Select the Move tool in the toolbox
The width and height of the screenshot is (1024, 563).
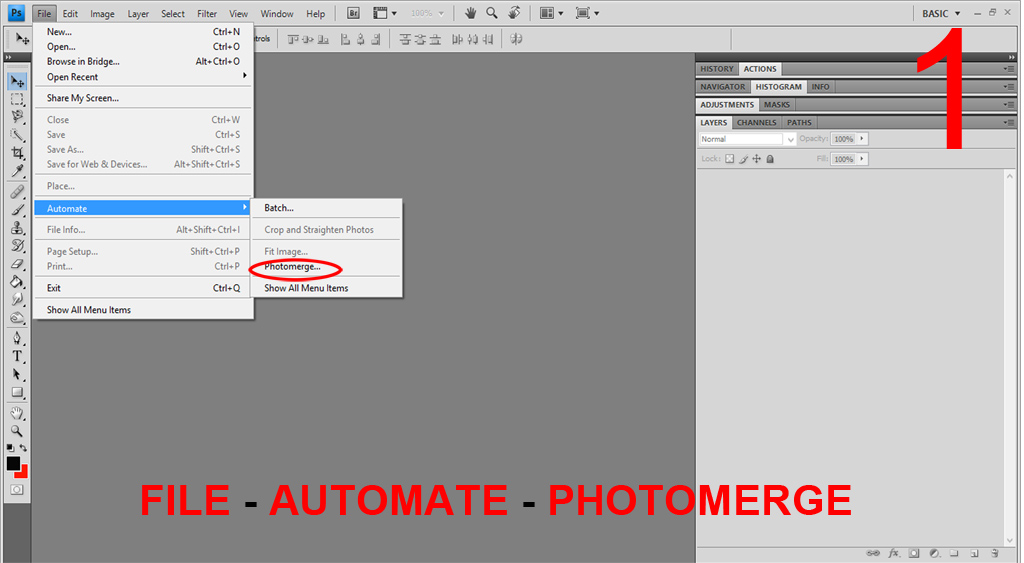coord(17,82)
